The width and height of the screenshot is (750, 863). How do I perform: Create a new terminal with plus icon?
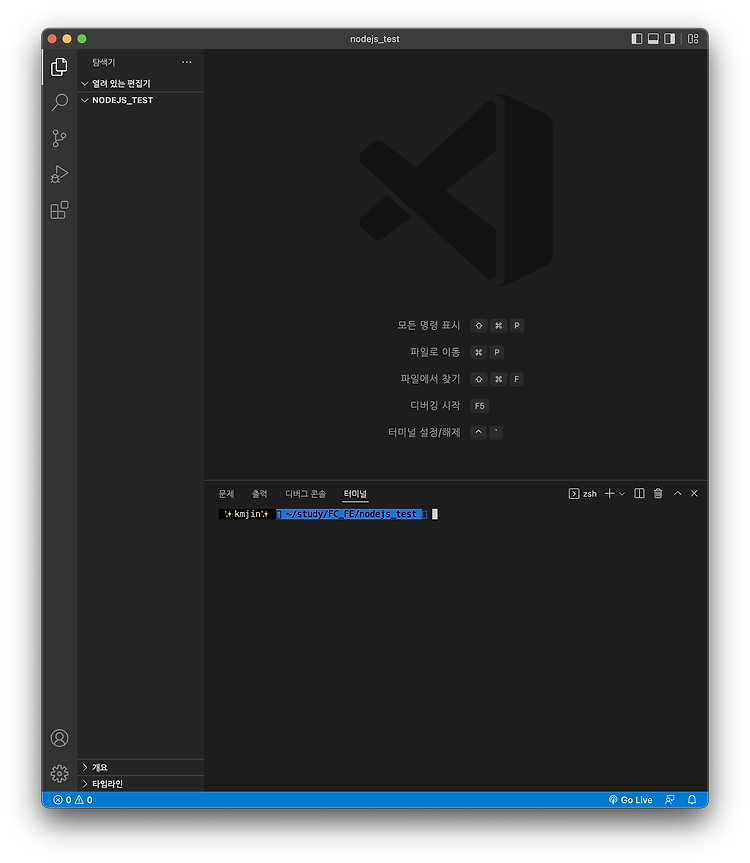pos(609,493)
